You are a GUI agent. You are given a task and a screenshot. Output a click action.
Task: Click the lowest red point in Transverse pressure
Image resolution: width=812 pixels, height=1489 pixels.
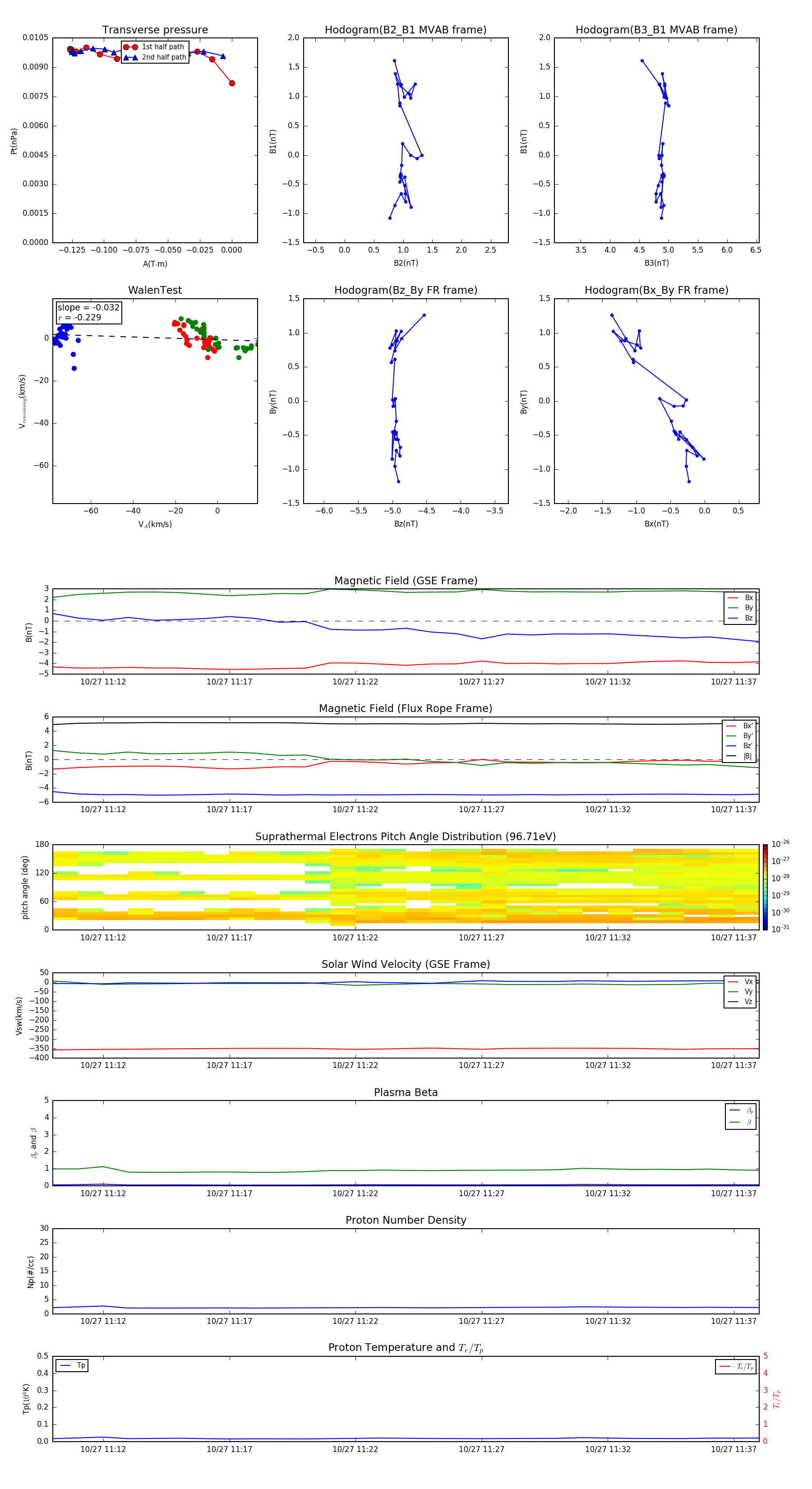pos(232,83)
